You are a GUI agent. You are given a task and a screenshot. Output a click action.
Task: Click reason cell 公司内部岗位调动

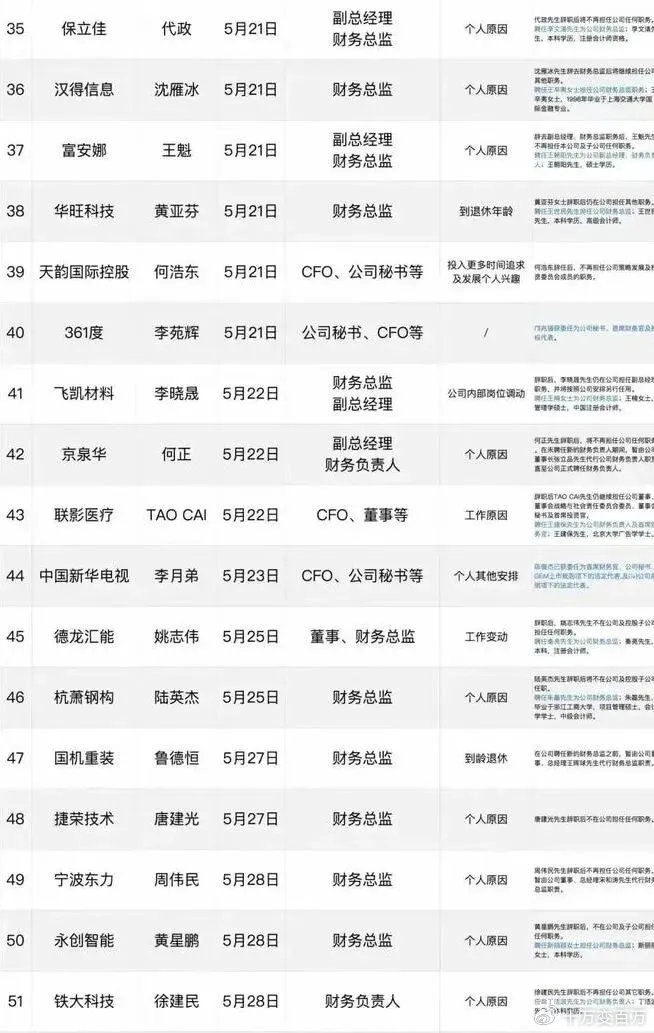[x=486, y=393]
